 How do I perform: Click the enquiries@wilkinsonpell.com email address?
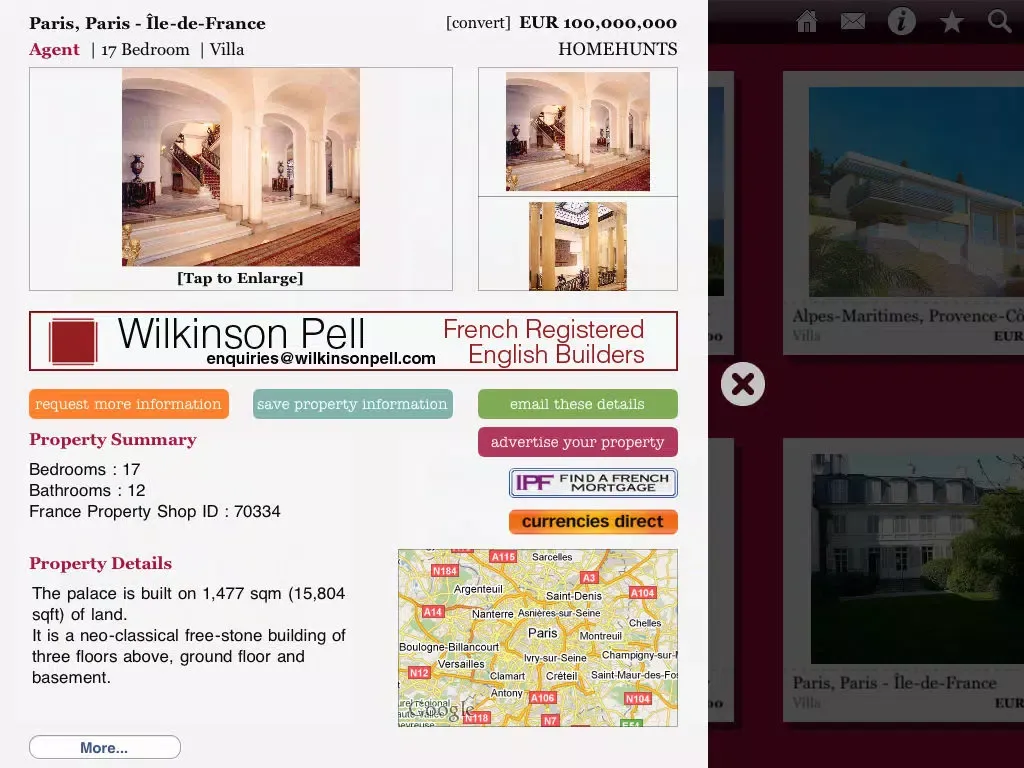click(321, 359)
